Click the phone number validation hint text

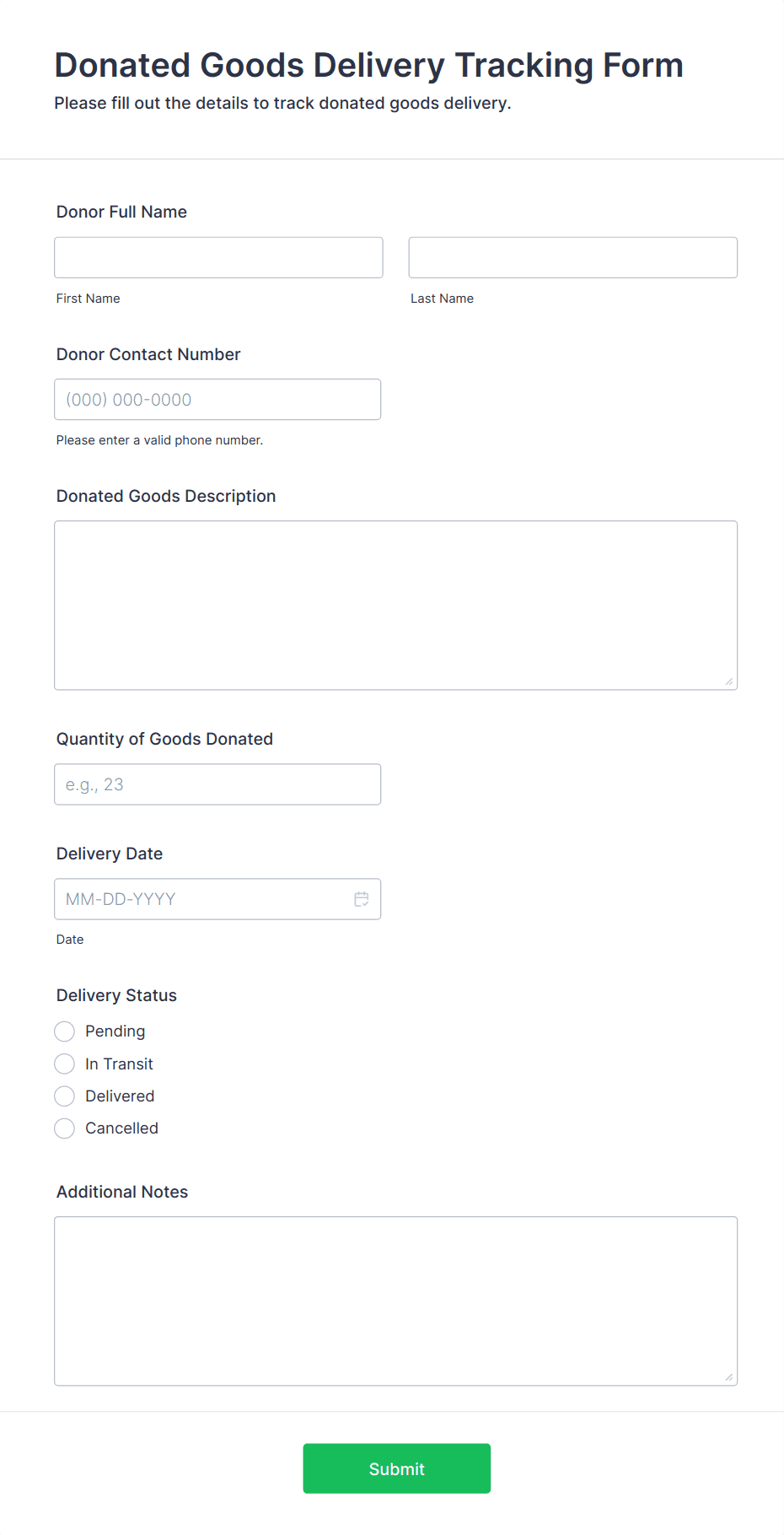(159, 439)
